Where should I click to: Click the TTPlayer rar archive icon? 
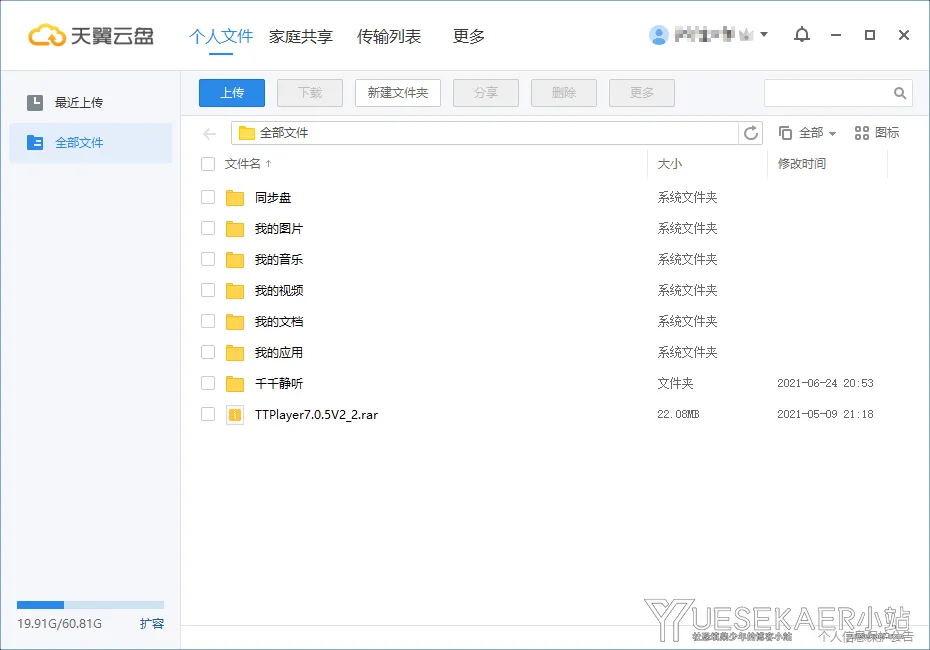[x=235, y=415]
